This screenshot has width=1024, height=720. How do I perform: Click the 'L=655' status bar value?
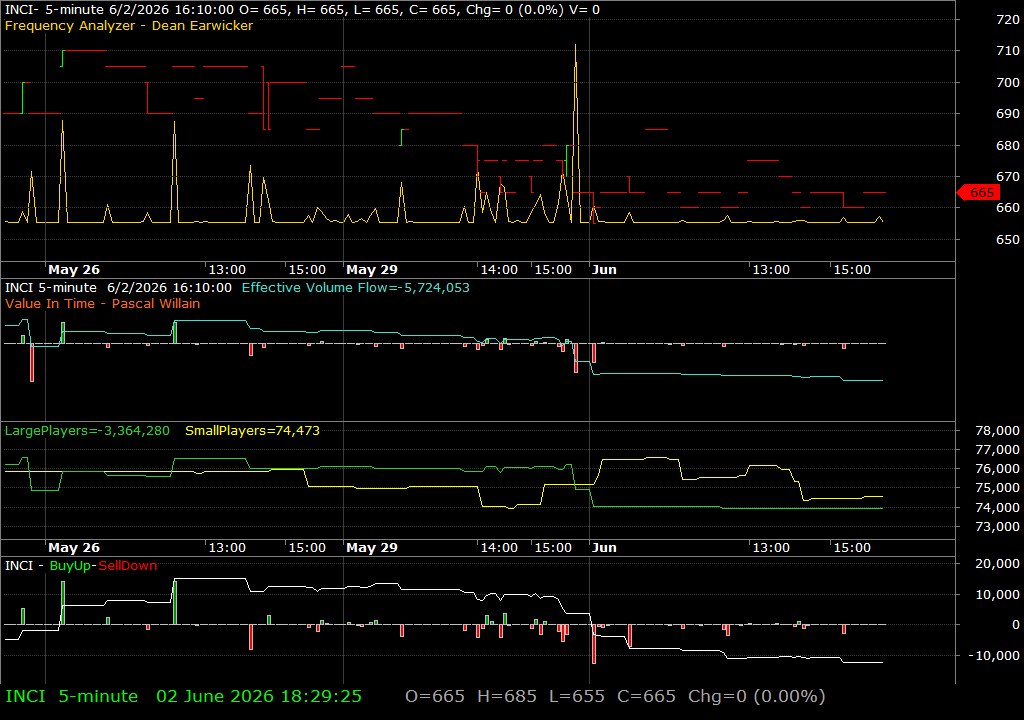(577, 696)
